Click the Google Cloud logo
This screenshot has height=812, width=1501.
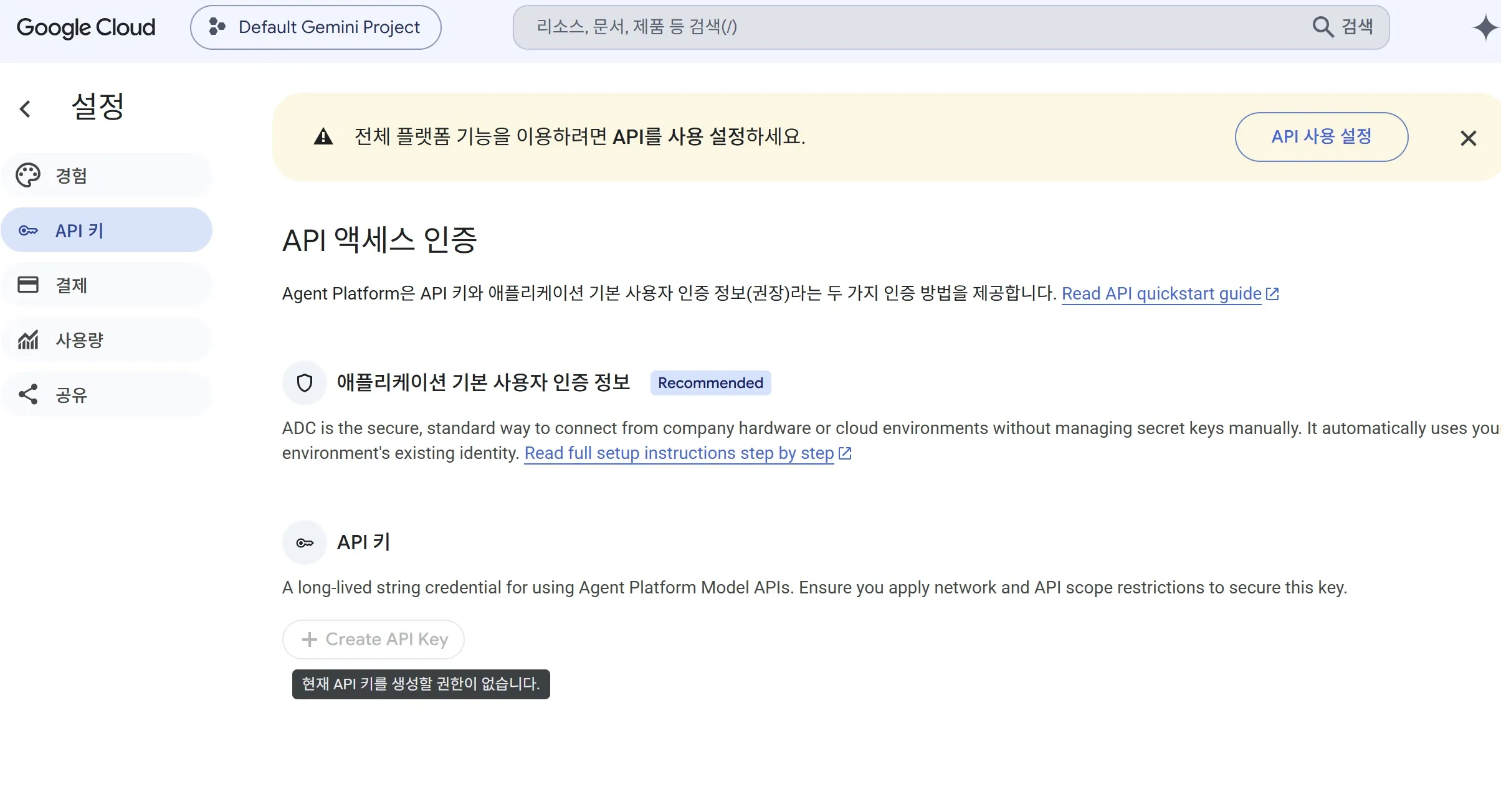(x=86, y=27)
